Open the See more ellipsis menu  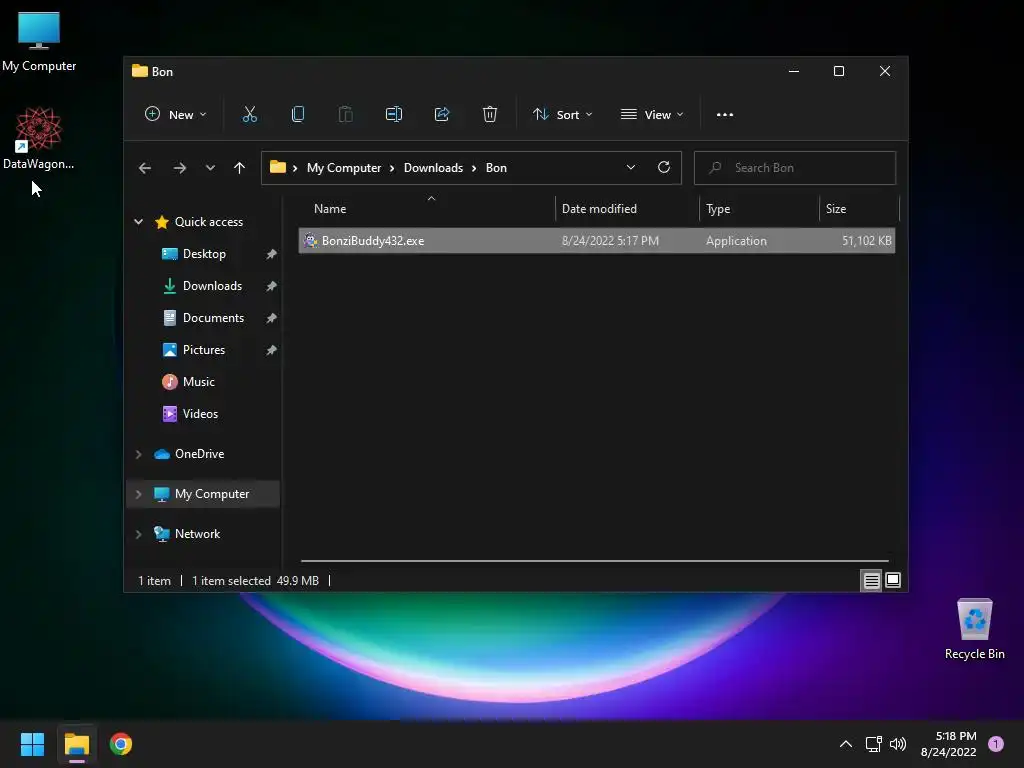click(x=725, y=114)
